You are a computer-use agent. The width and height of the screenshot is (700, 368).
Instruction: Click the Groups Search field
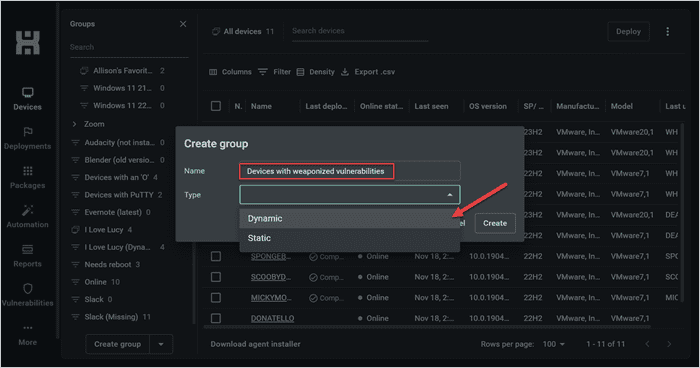129,47
